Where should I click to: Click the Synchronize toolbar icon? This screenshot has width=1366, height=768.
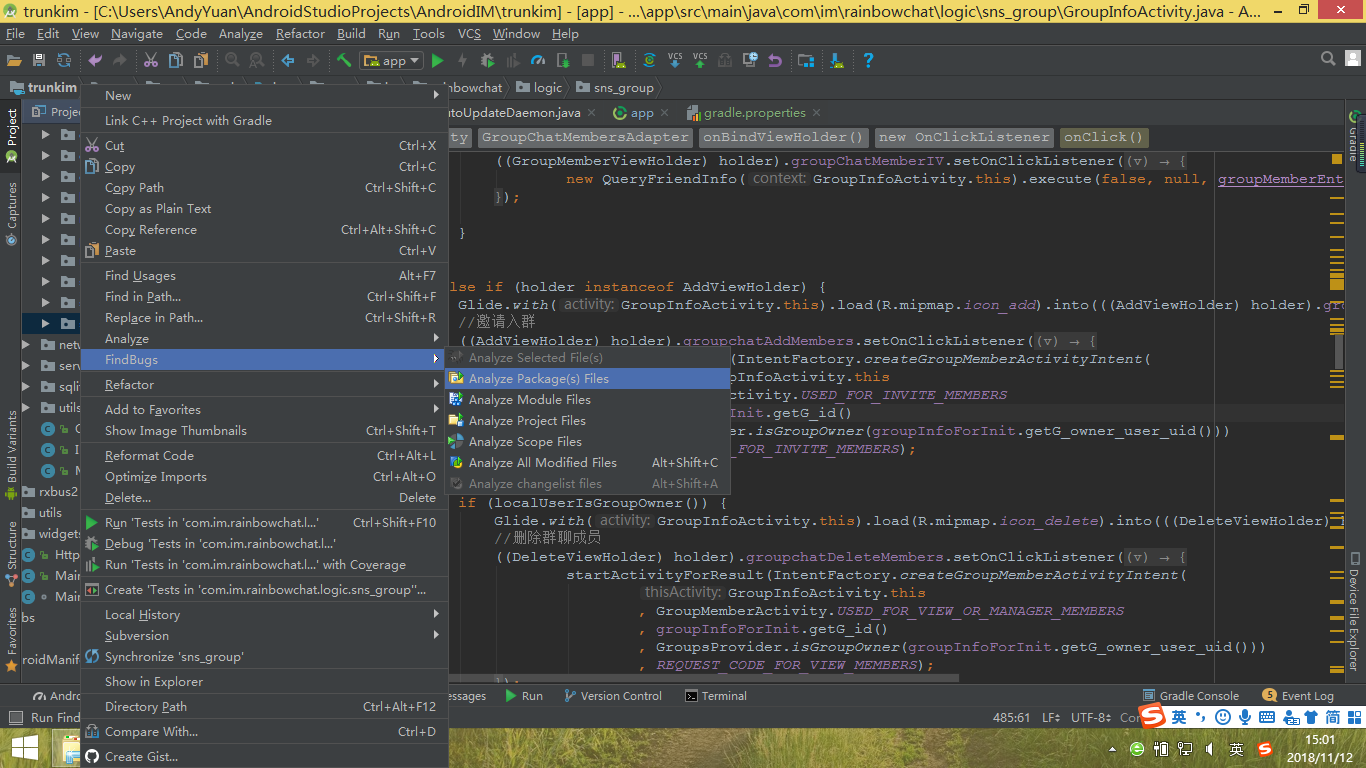(64, 60)
